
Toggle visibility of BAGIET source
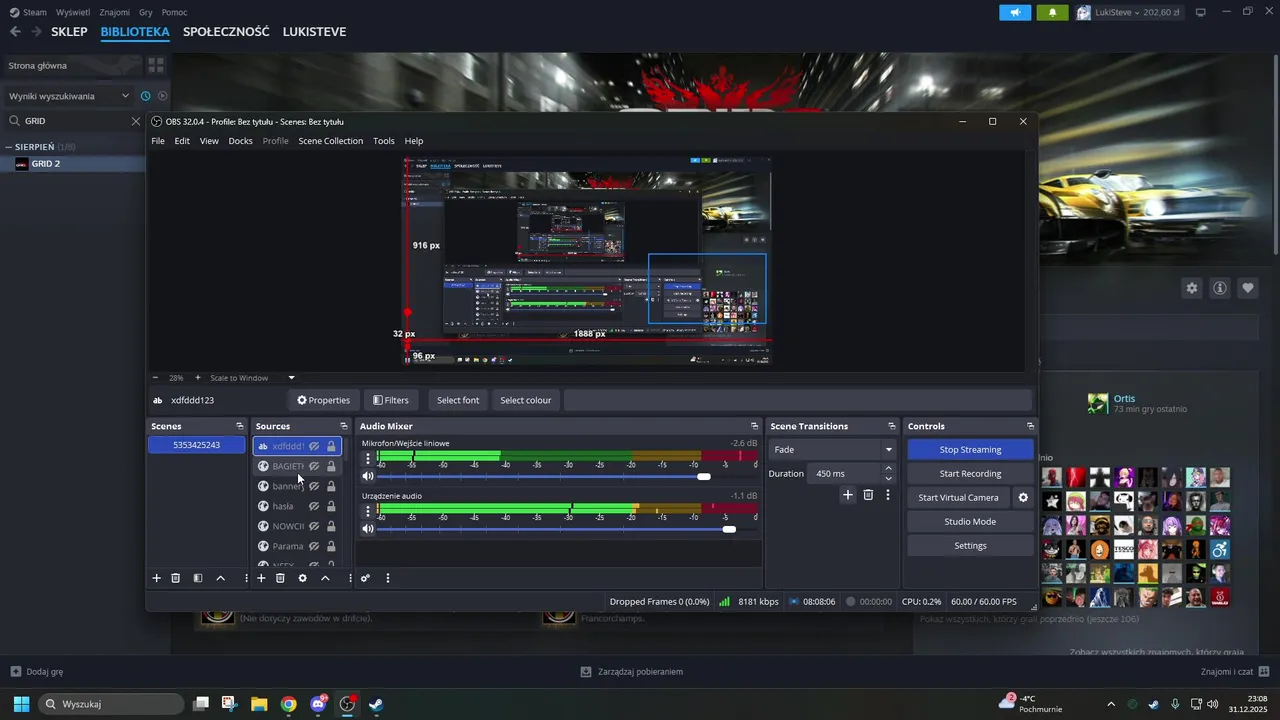(x=314, y=466)
